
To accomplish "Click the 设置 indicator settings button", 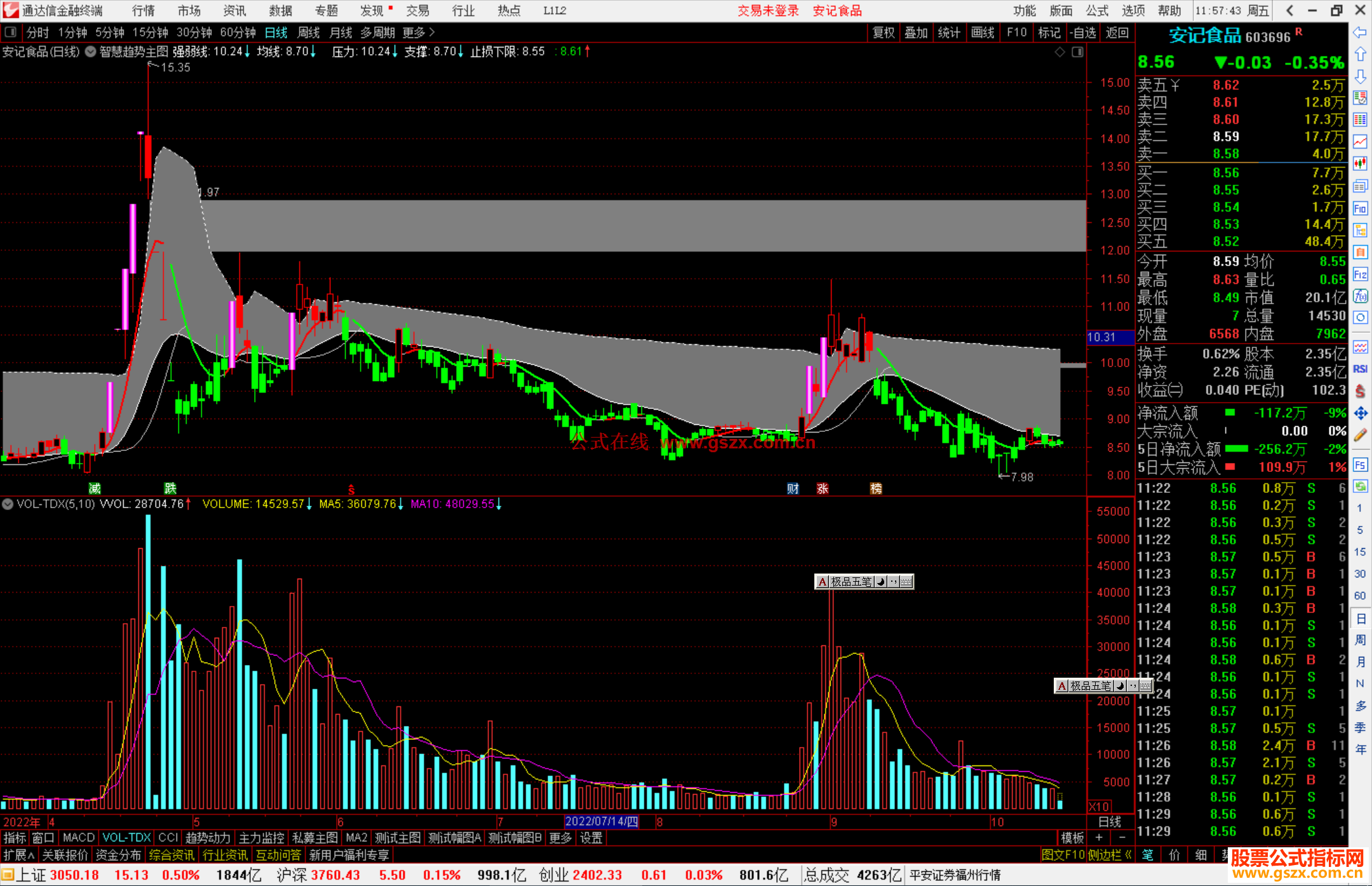I will pyautogui.click(x=591, y=838).
